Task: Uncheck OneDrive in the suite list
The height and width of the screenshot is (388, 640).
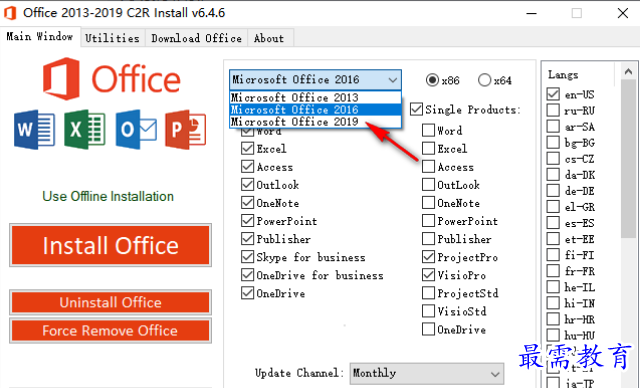Action: tap(247, 293)
